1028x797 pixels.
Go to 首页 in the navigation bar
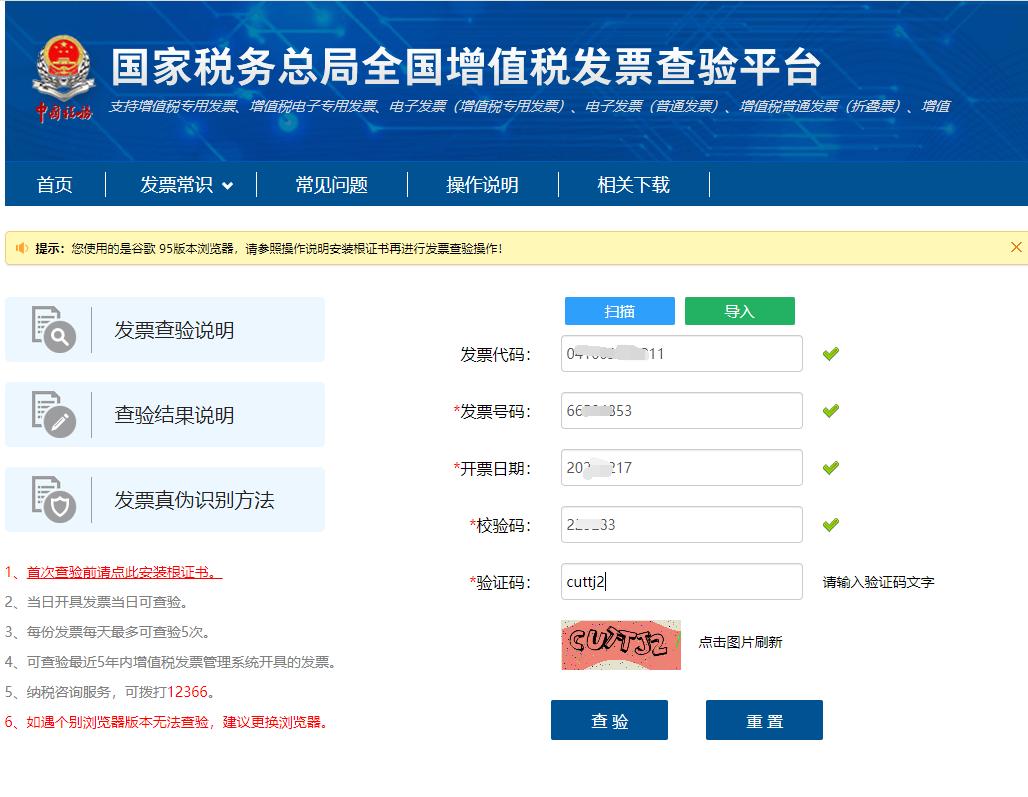(54, 184)
